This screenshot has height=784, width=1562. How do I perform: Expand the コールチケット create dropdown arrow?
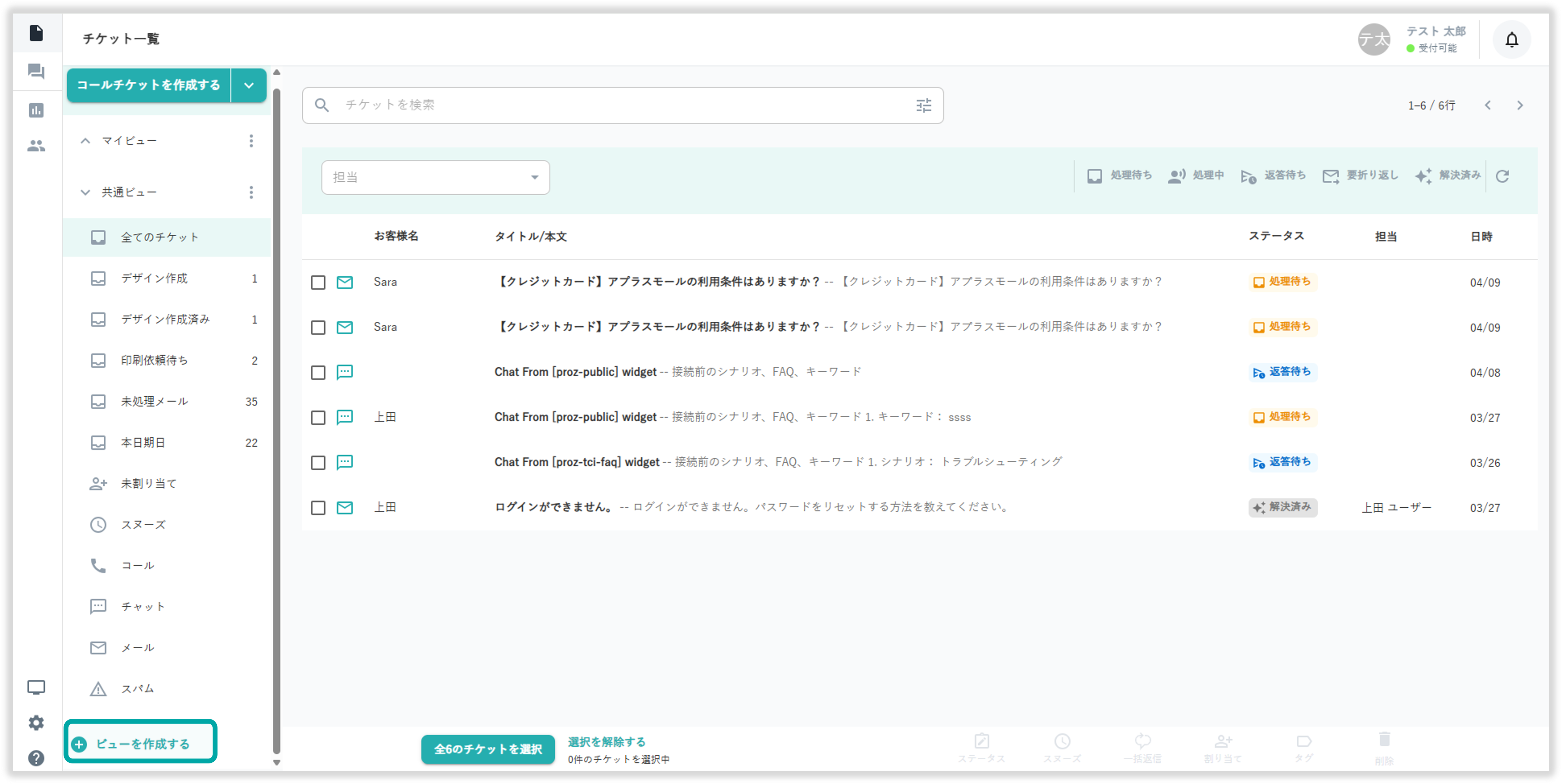point(249,85)
